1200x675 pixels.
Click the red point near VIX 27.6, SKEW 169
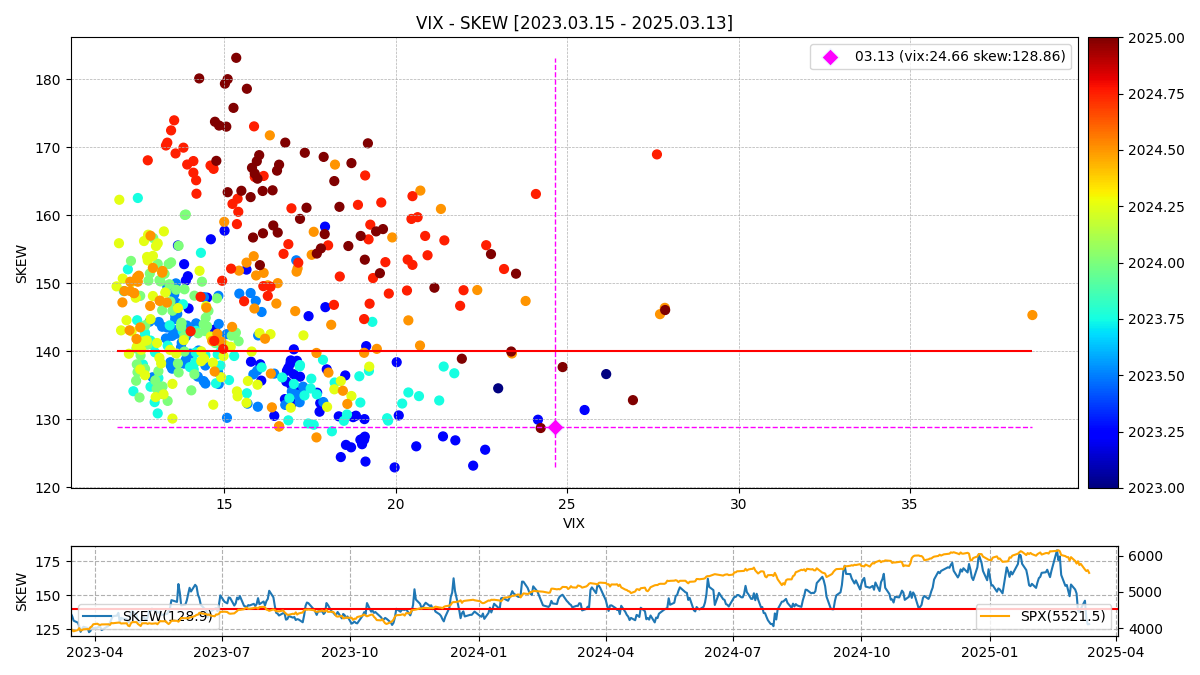(657, 154)
